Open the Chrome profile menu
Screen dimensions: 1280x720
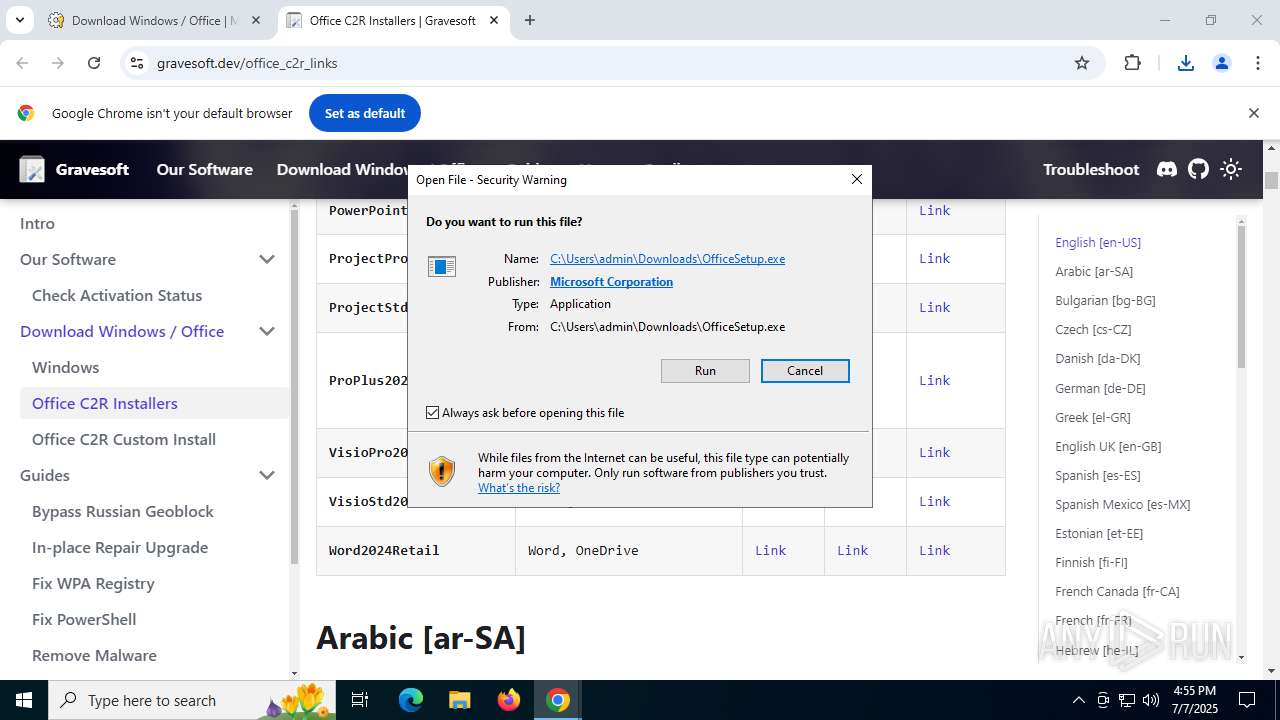(x=1221, y=63)
